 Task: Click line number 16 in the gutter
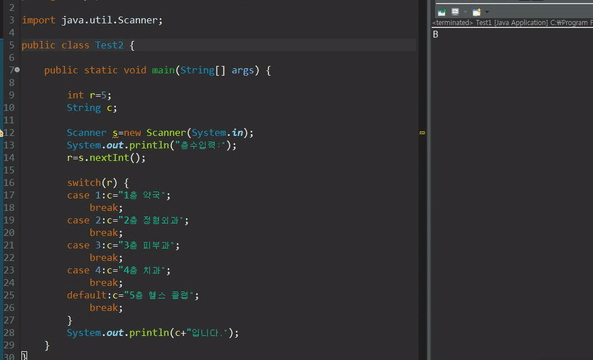(x=8, y=183)
